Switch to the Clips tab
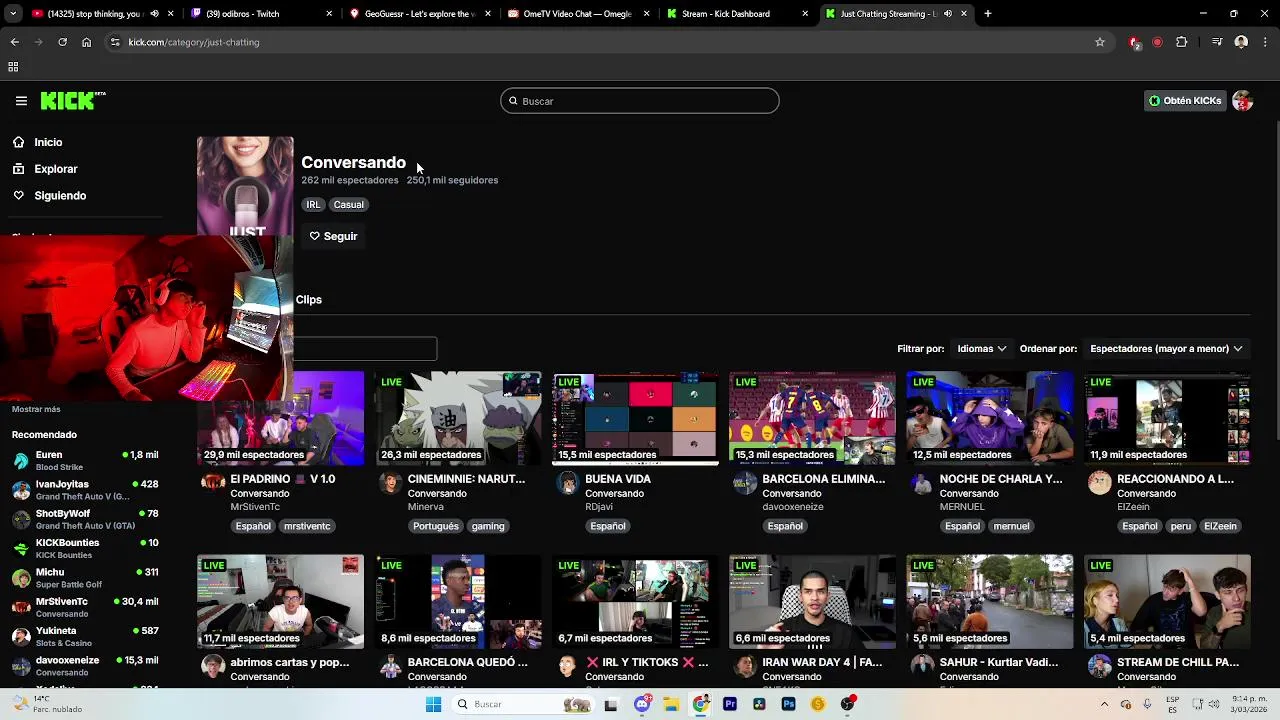Image resolution: width=1280 pixels, height=720 pixels. click(x=309, y=300)
